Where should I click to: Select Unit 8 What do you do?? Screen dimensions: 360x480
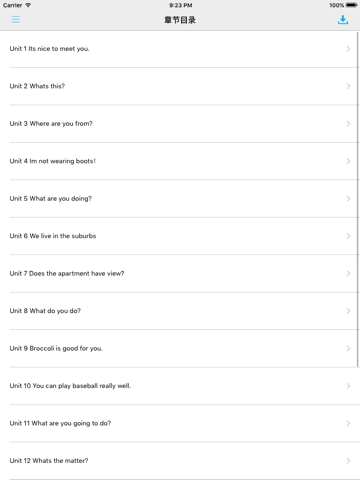[x=180, y=311]
